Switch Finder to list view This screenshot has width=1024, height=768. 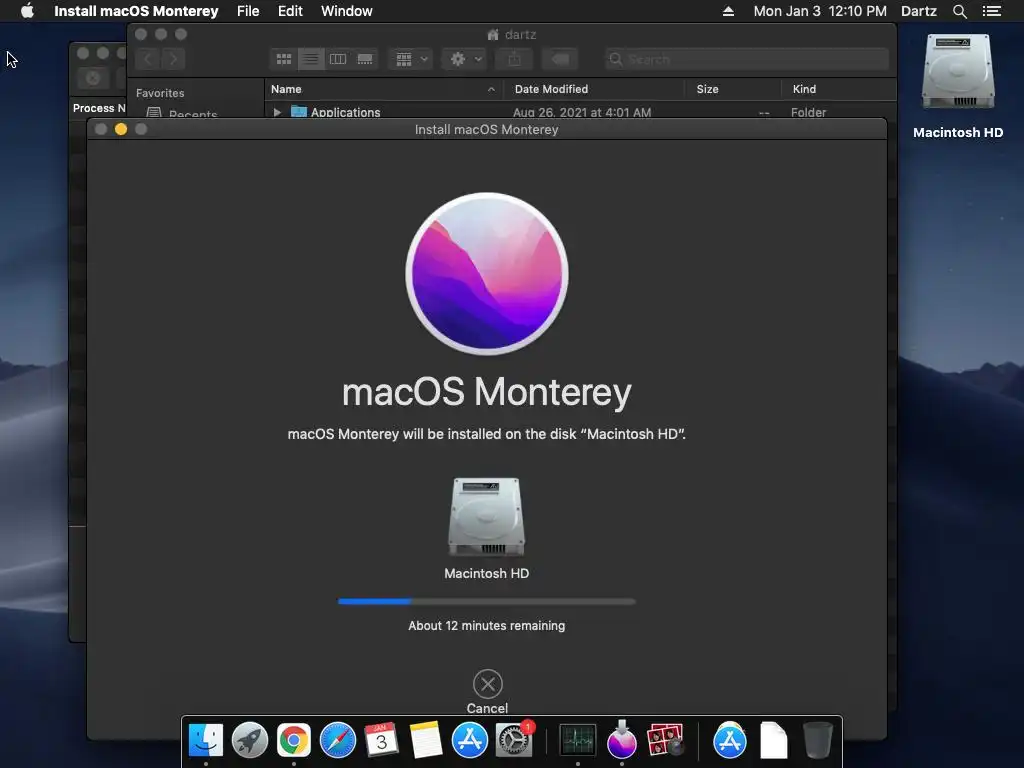coord(311,59)
